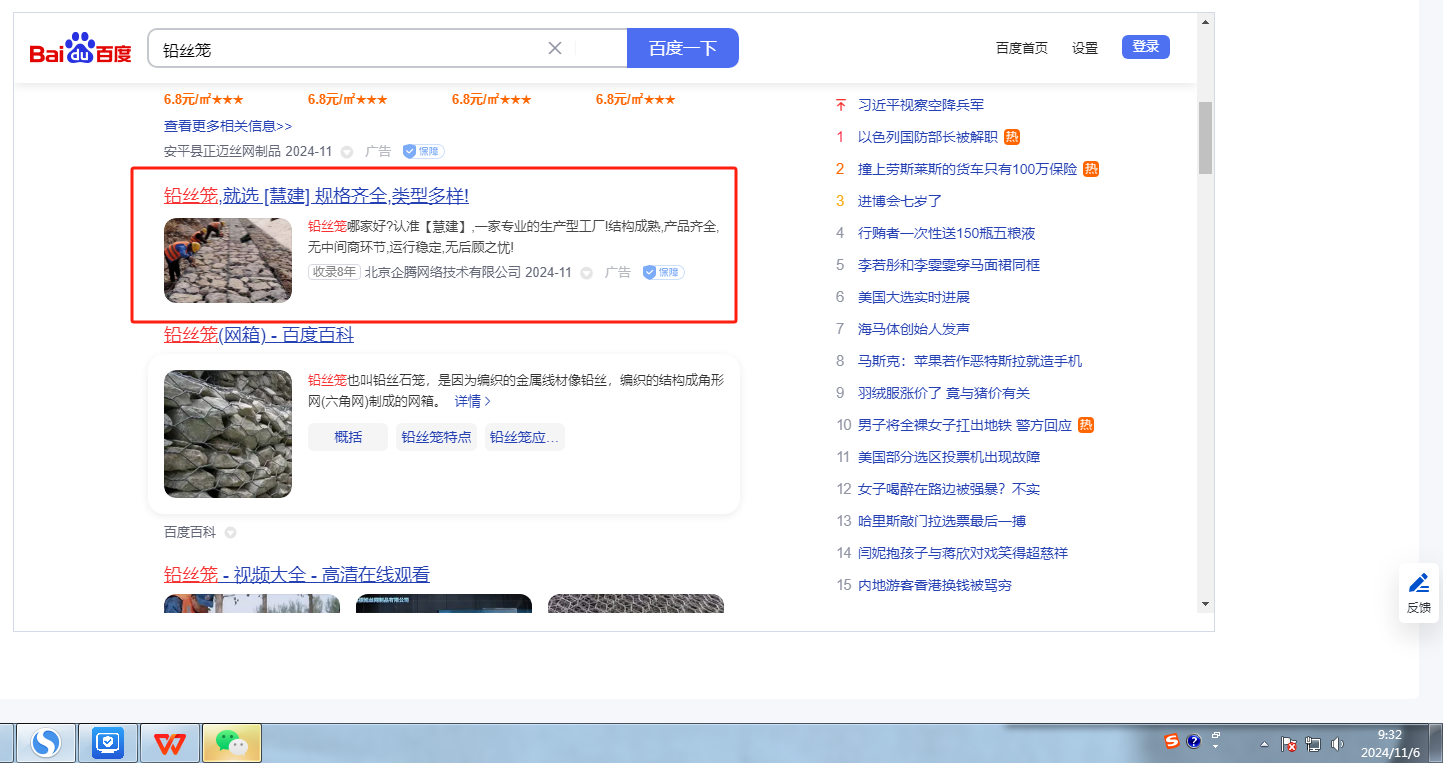Open hot search 李若彤和李雯雯穿马面裙同框
Image resolution: width=1443 pixels, height=763 pixels.
coord(949,265)
